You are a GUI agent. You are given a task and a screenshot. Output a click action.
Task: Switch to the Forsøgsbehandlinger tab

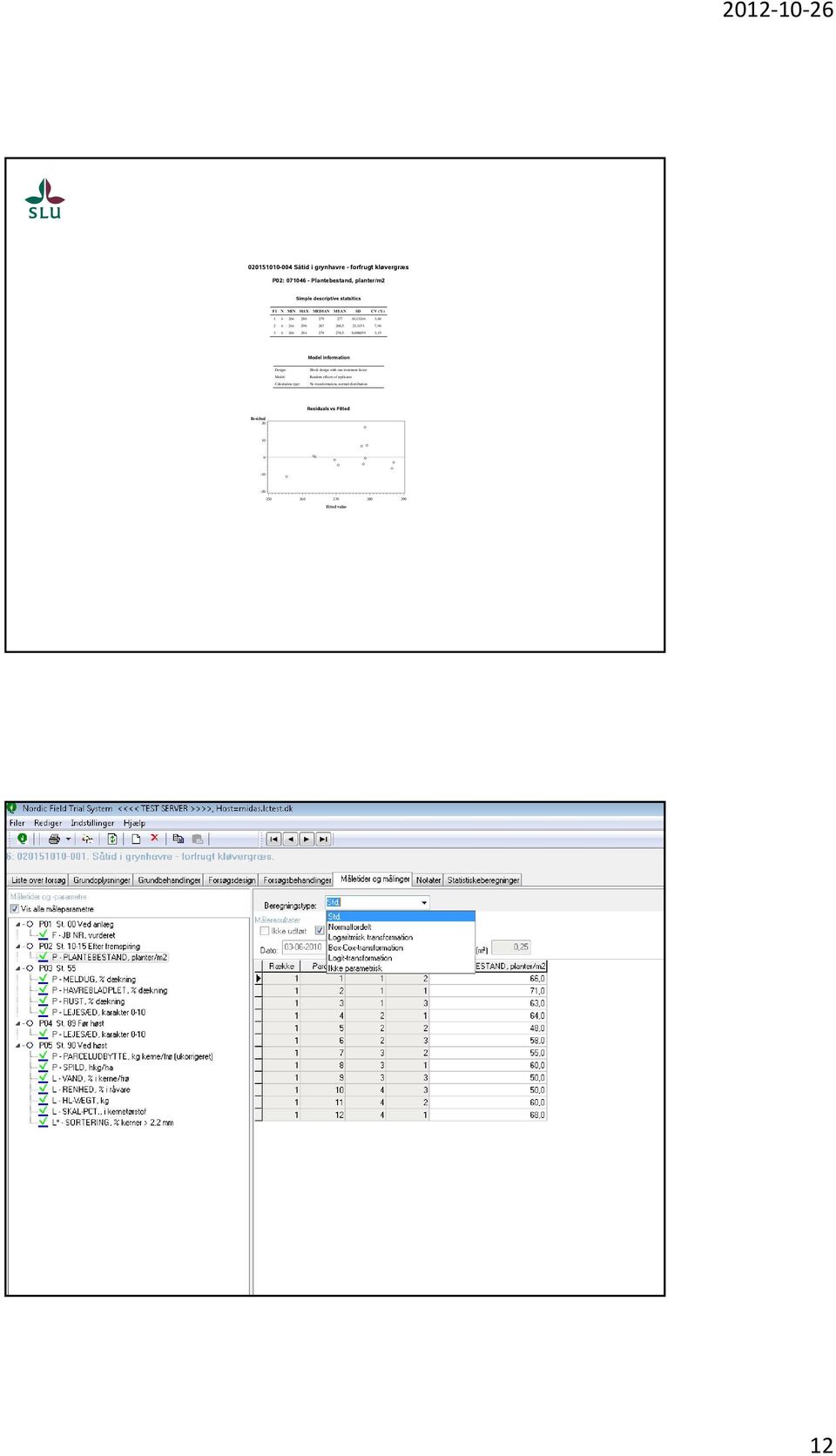(x=297, y=880)
